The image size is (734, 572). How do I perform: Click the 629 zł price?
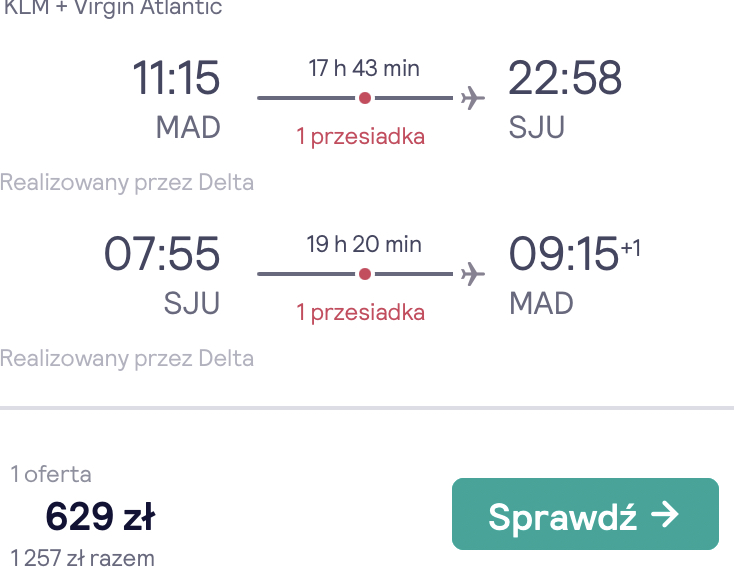[x=100, y=516]
